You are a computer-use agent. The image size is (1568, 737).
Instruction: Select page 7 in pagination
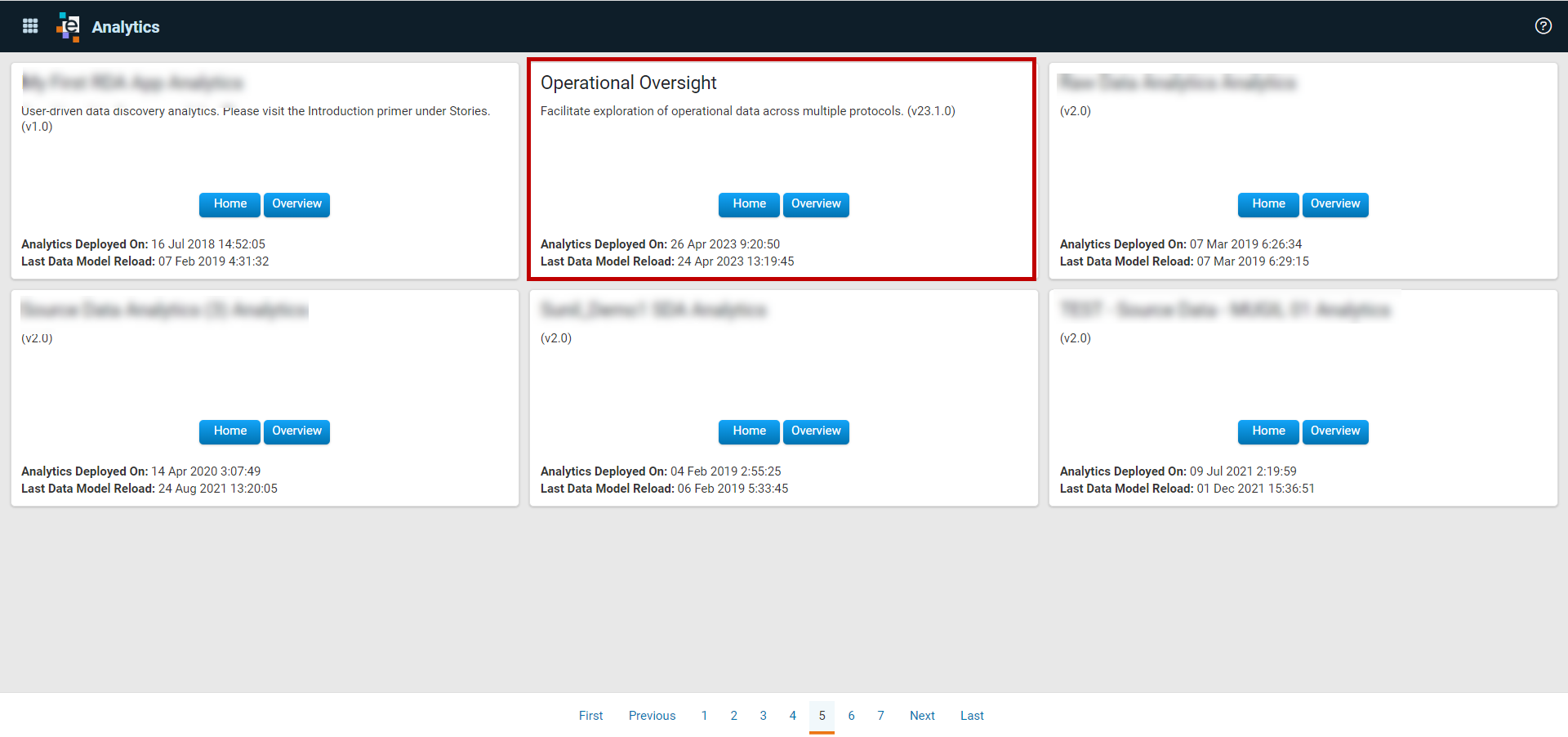click(880, 716)
